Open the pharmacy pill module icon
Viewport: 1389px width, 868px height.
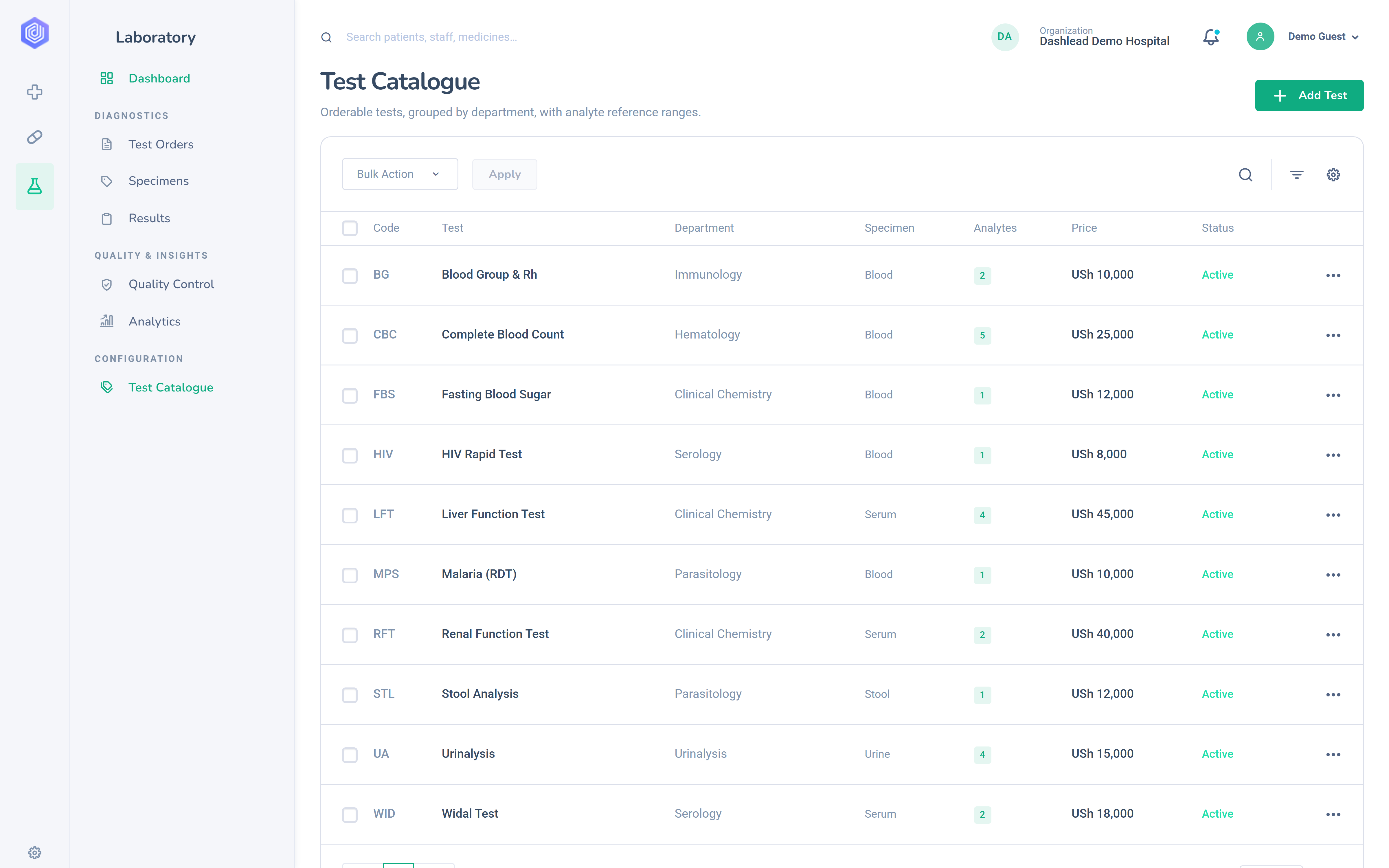coord(34,137)
